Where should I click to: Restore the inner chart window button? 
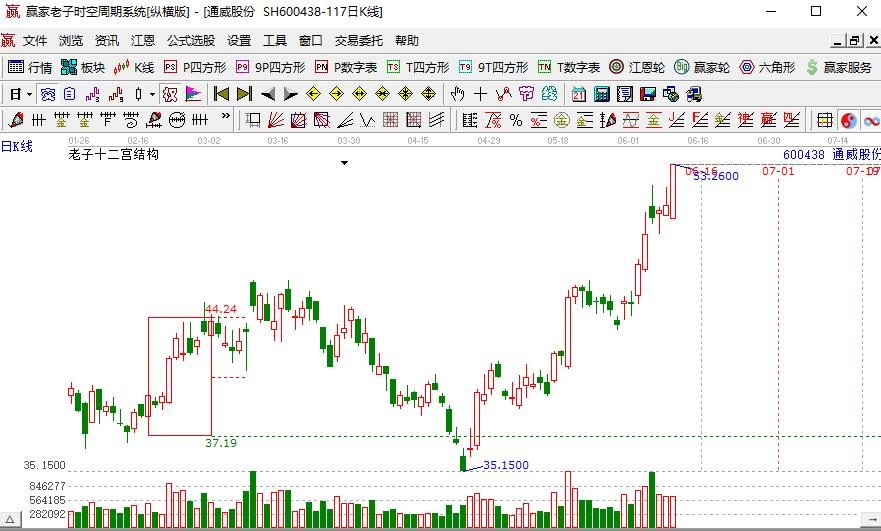click(855, 40)
